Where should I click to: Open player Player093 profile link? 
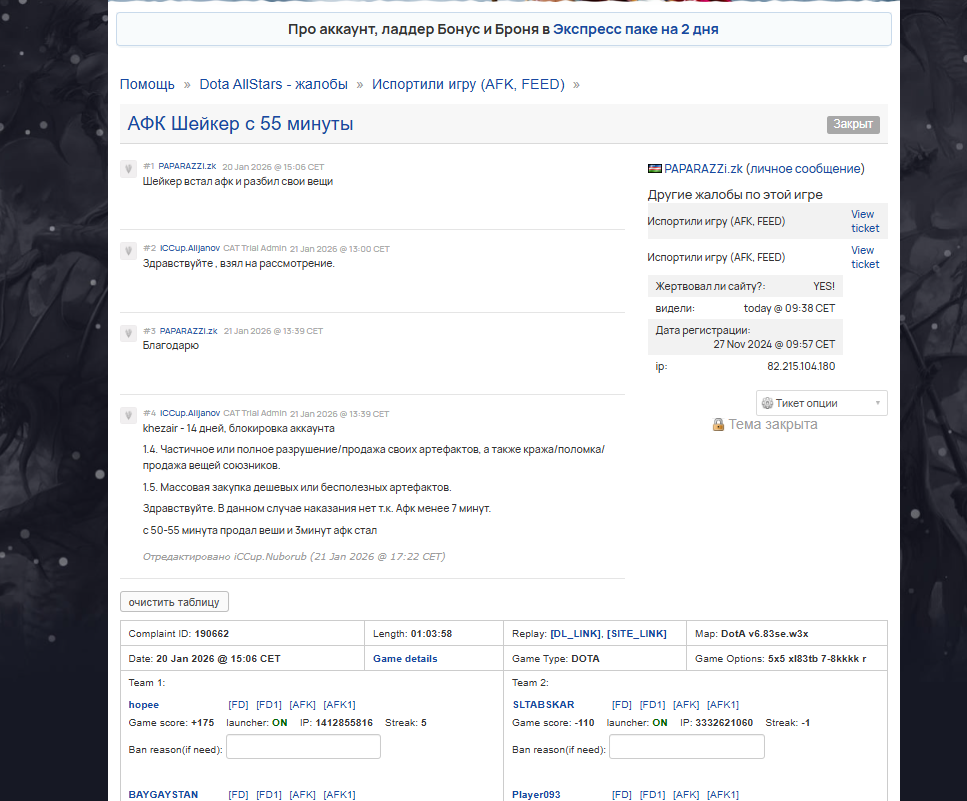[536, 795]
